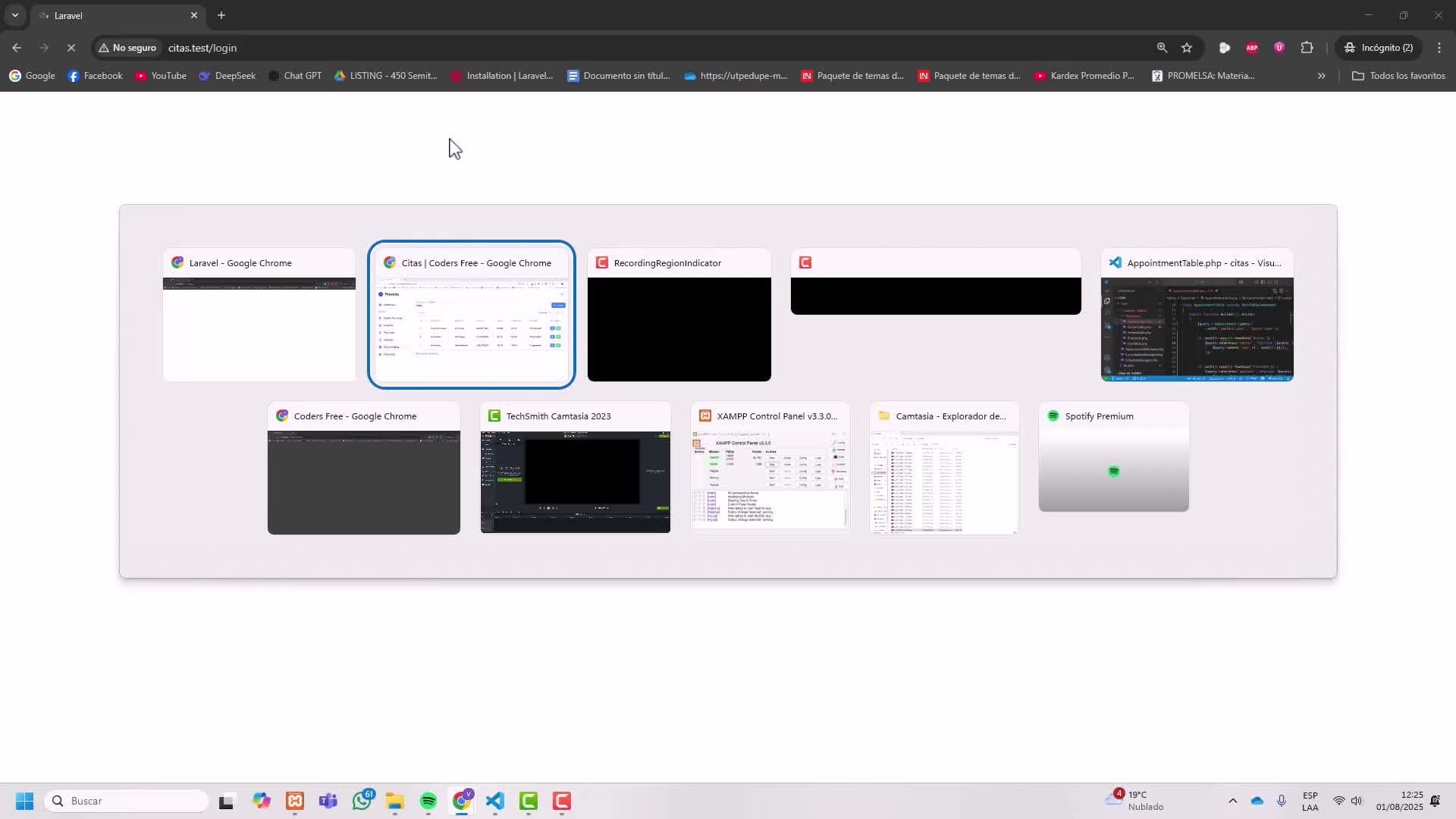Open XAMPP from the taskbar

[x=295, y=801]
